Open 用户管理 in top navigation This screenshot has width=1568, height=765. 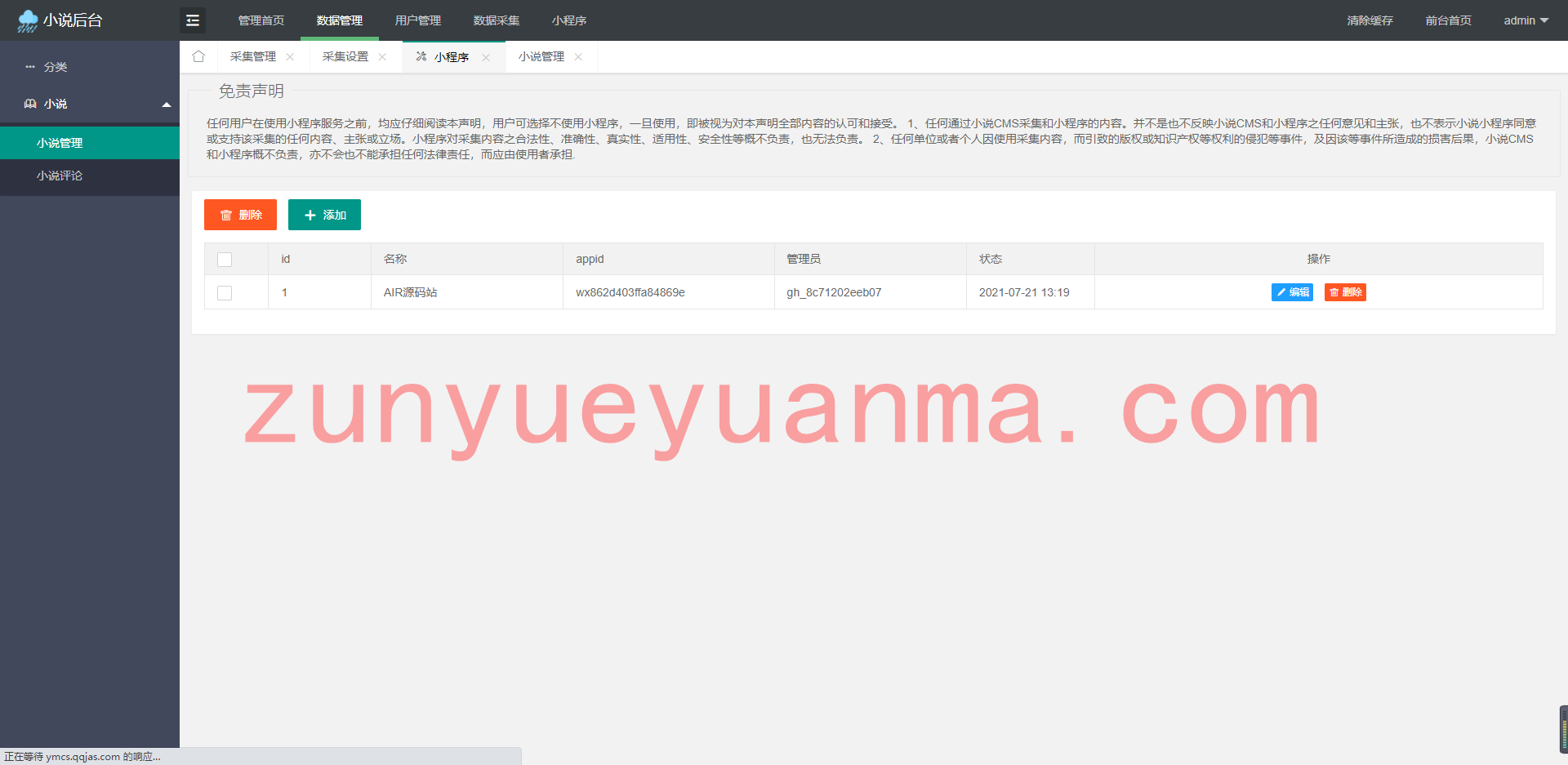[x=418, y=20]
